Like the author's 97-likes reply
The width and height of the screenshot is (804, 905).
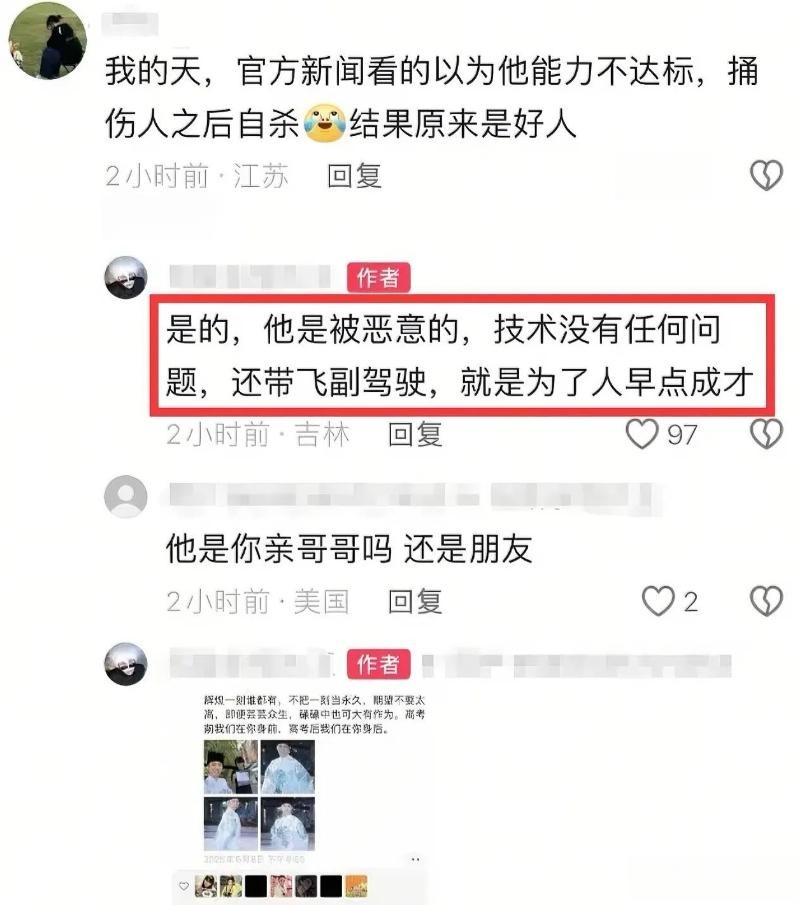click(x=642, y=433)
